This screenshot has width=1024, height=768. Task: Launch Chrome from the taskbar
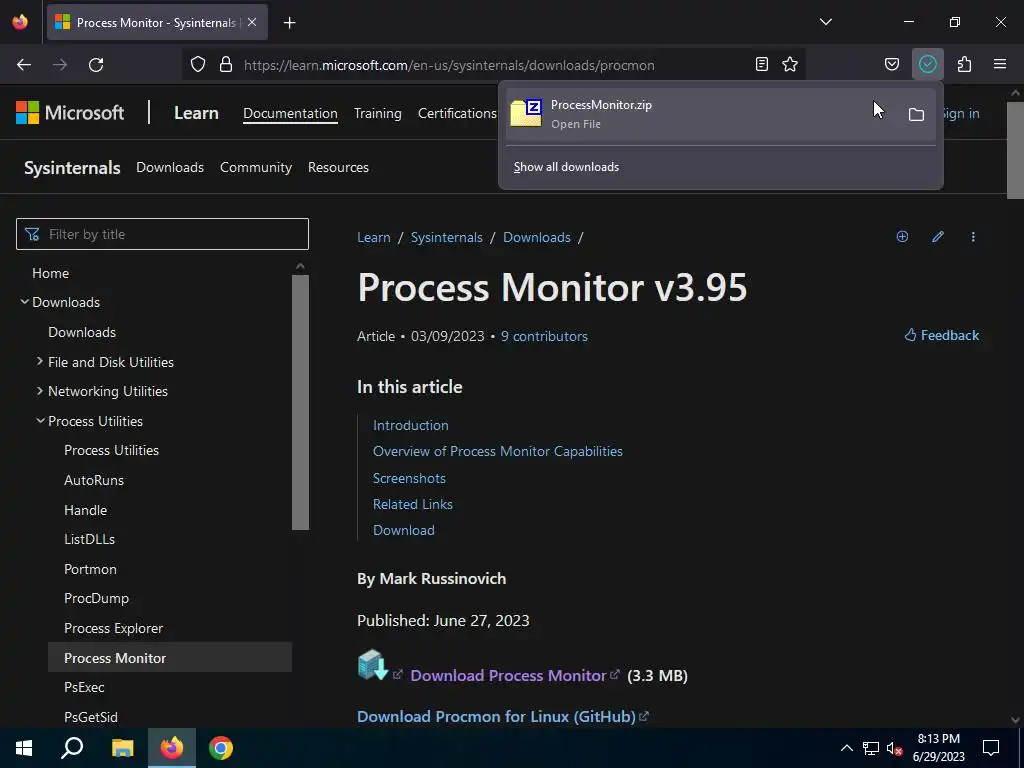point(221,748)
